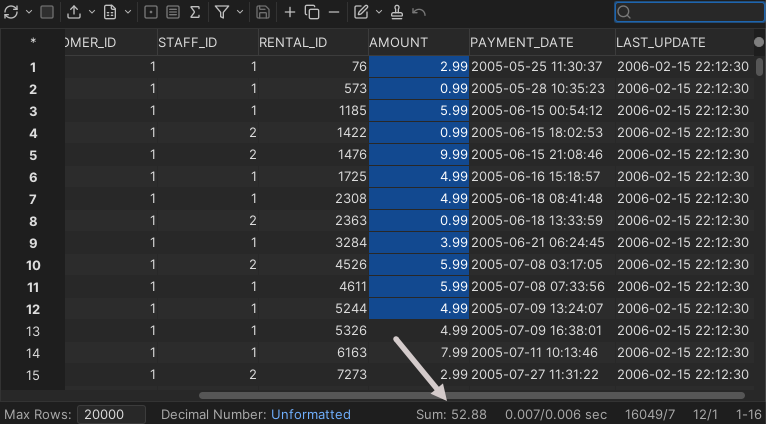The height and width of the screenshot is (424, 766).
Task: Delete row using the minus icon
Action: 333,12
